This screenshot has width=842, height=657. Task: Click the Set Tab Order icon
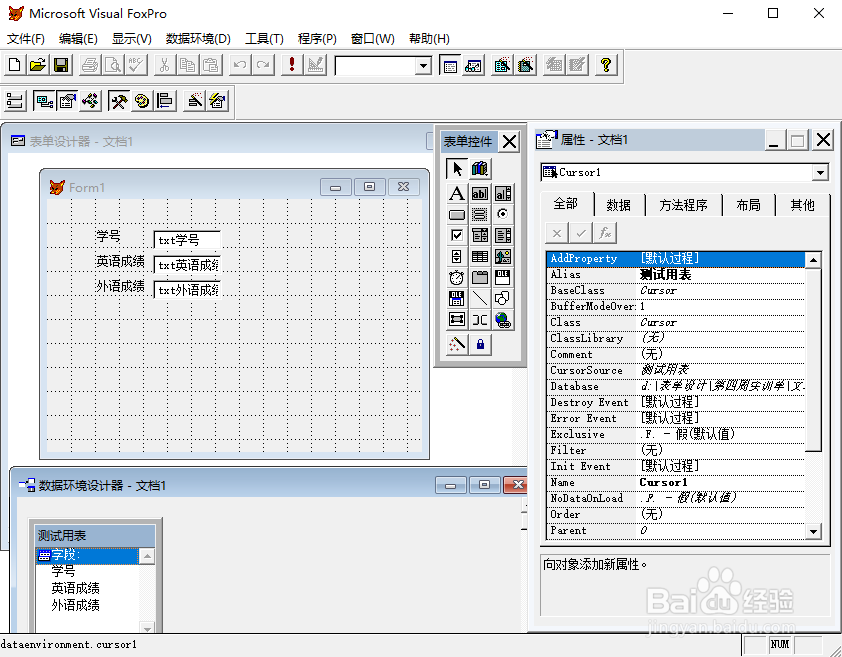click(14, 100)
